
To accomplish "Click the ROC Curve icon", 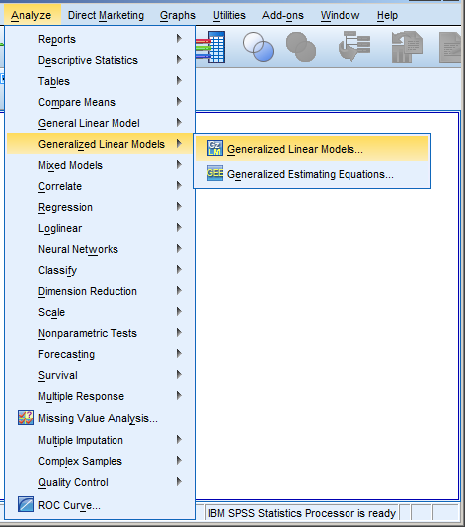I will coord(26,504).
